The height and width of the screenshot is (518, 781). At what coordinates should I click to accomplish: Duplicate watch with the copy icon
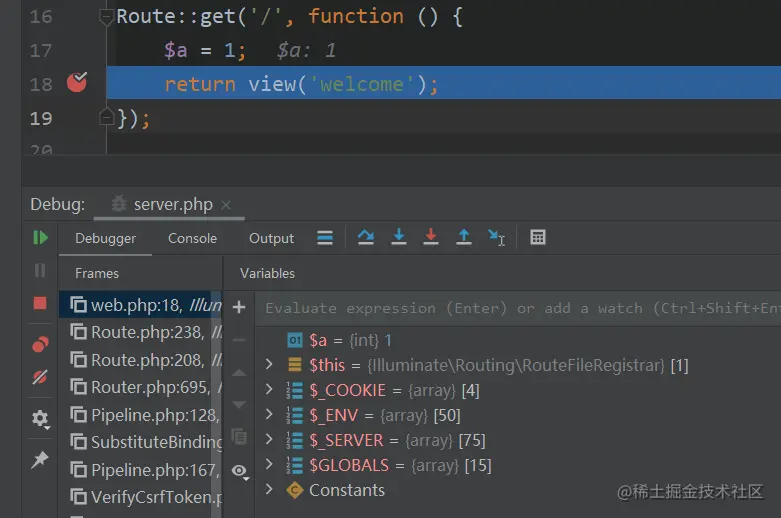[x=239, y=437]
